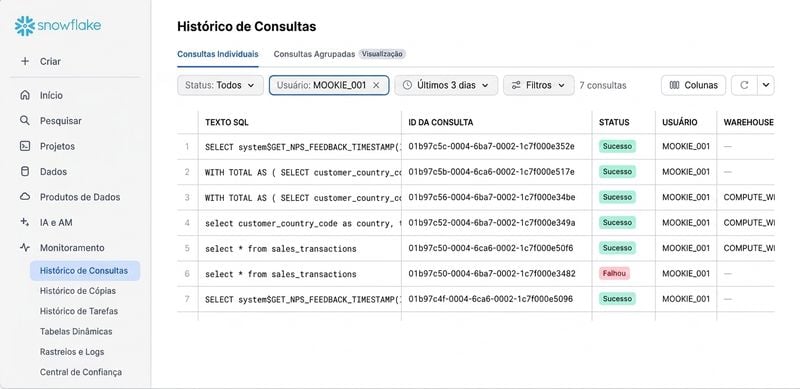Click the pulse icon beside Monitoramento

click(24, 248)
